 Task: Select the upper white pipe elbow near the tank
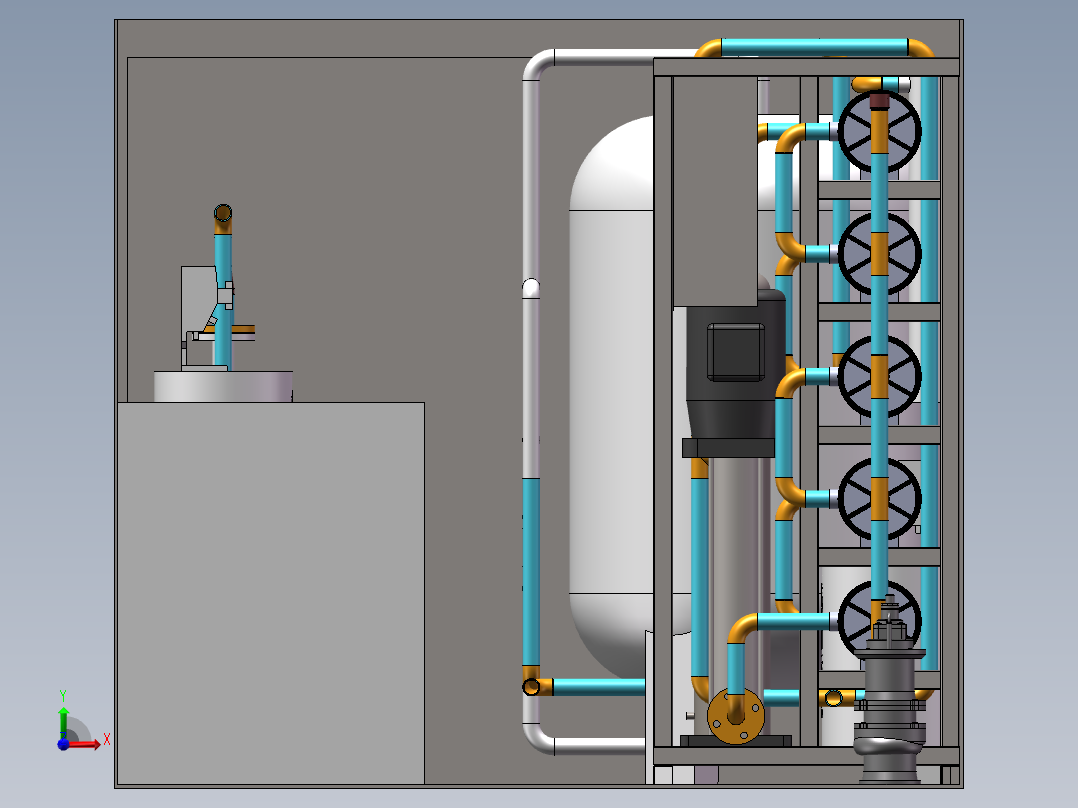point(538,64)
